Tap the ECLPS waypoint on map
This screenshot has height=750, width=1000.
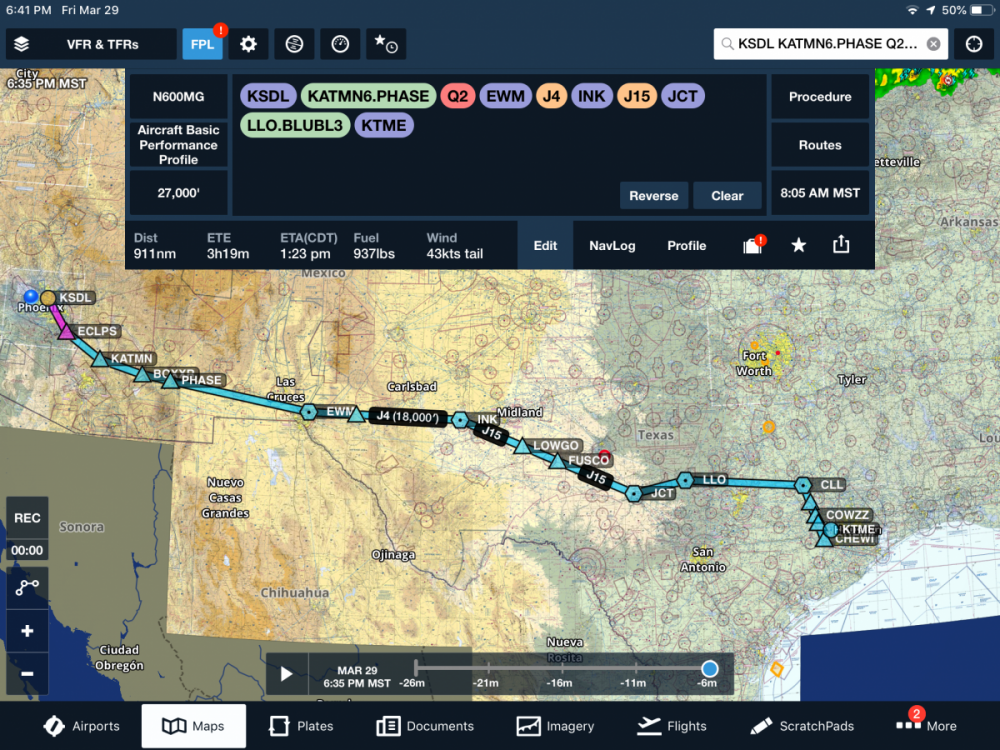[66, 332]
